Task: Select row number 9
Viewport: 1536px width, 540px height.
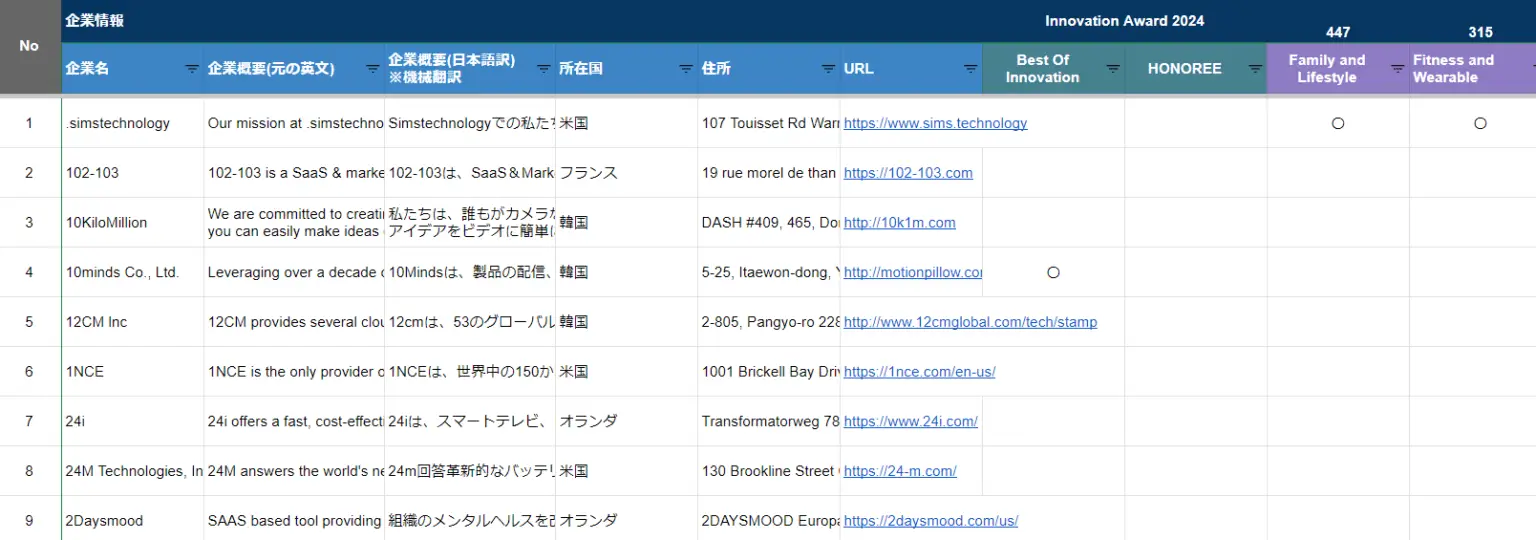Action: [x=29, y=520]
